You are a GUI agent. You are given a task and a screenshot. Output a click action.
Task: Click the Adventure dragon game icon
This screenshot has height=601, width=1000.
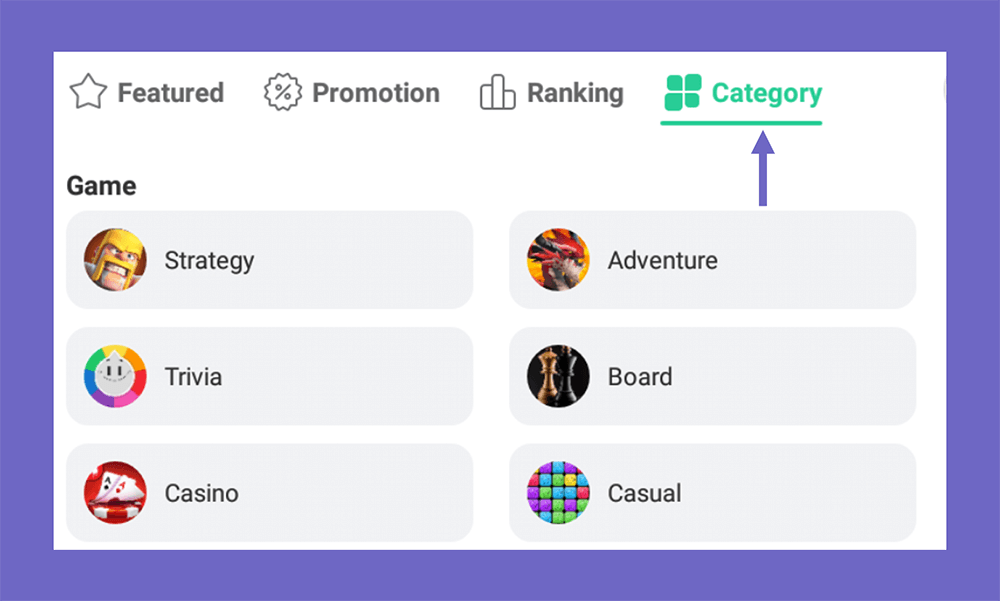tap(558, 260)
